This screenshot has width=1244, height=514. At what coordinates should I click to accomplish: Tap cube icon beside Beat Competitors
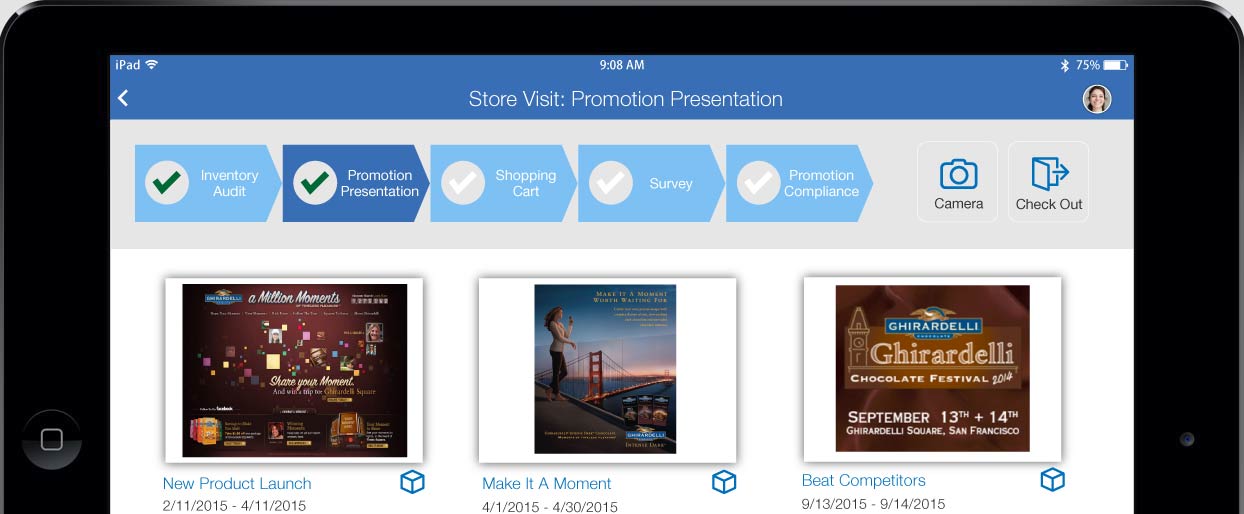click(x=1052, y=479)
